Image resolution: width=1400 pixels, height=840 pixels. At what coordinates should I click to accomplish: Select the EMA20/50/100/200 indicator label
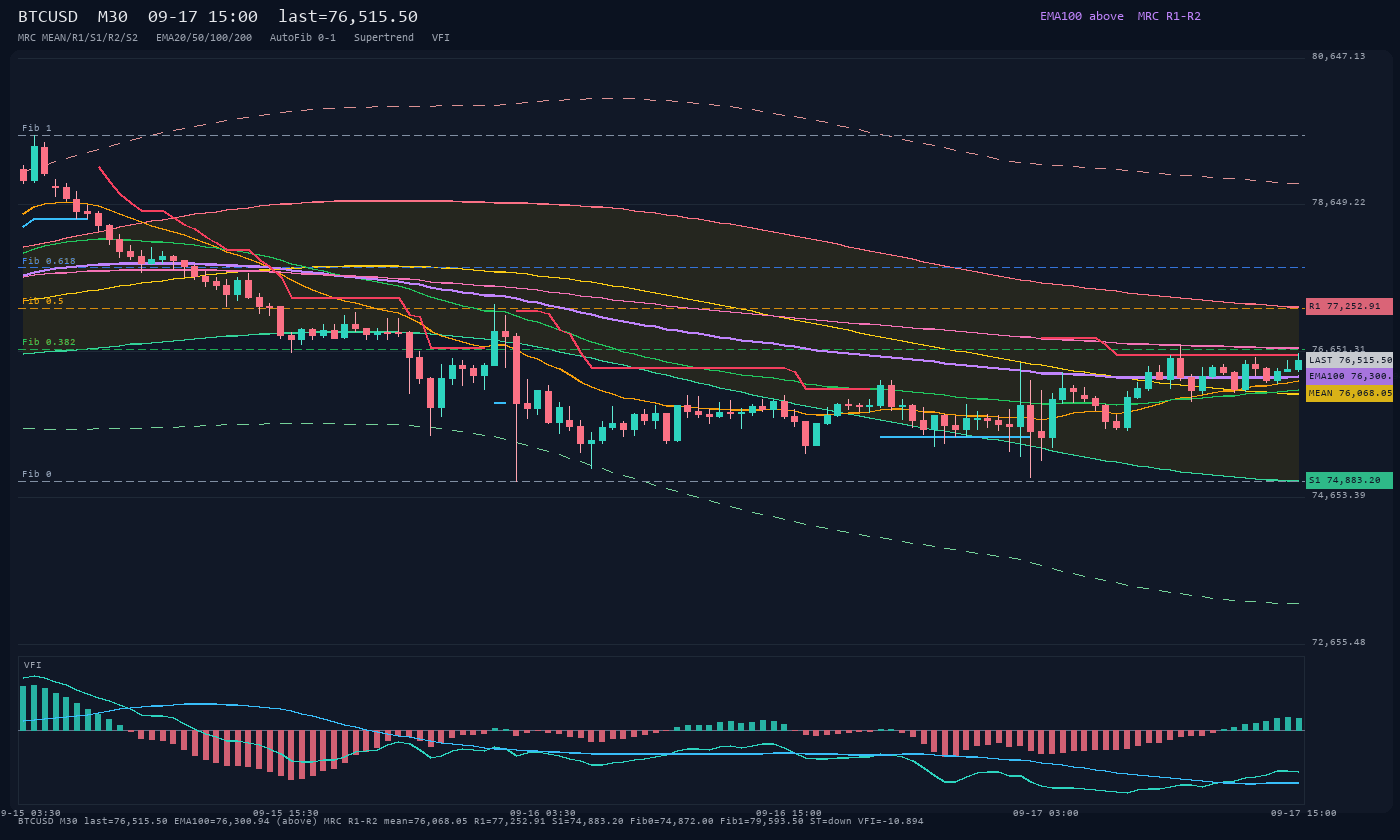pyautogui.click(x=204, y=37)
